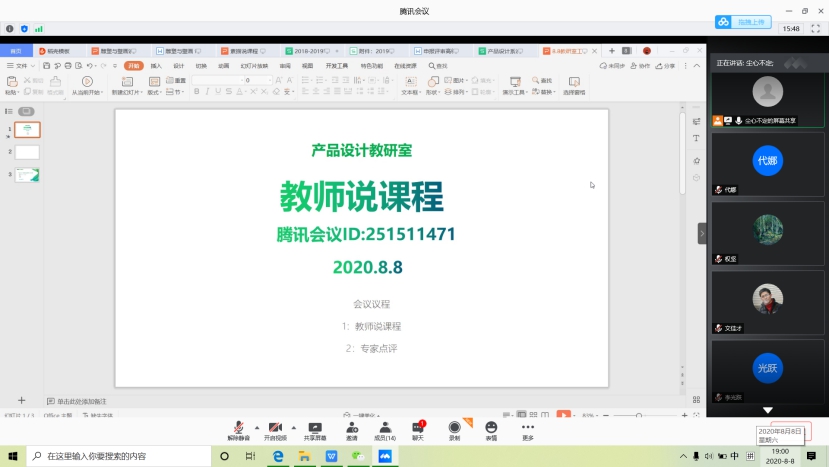Open the 节 section dropdown
This screenshot has height=467, width=830.
click(x=175, y=92)
